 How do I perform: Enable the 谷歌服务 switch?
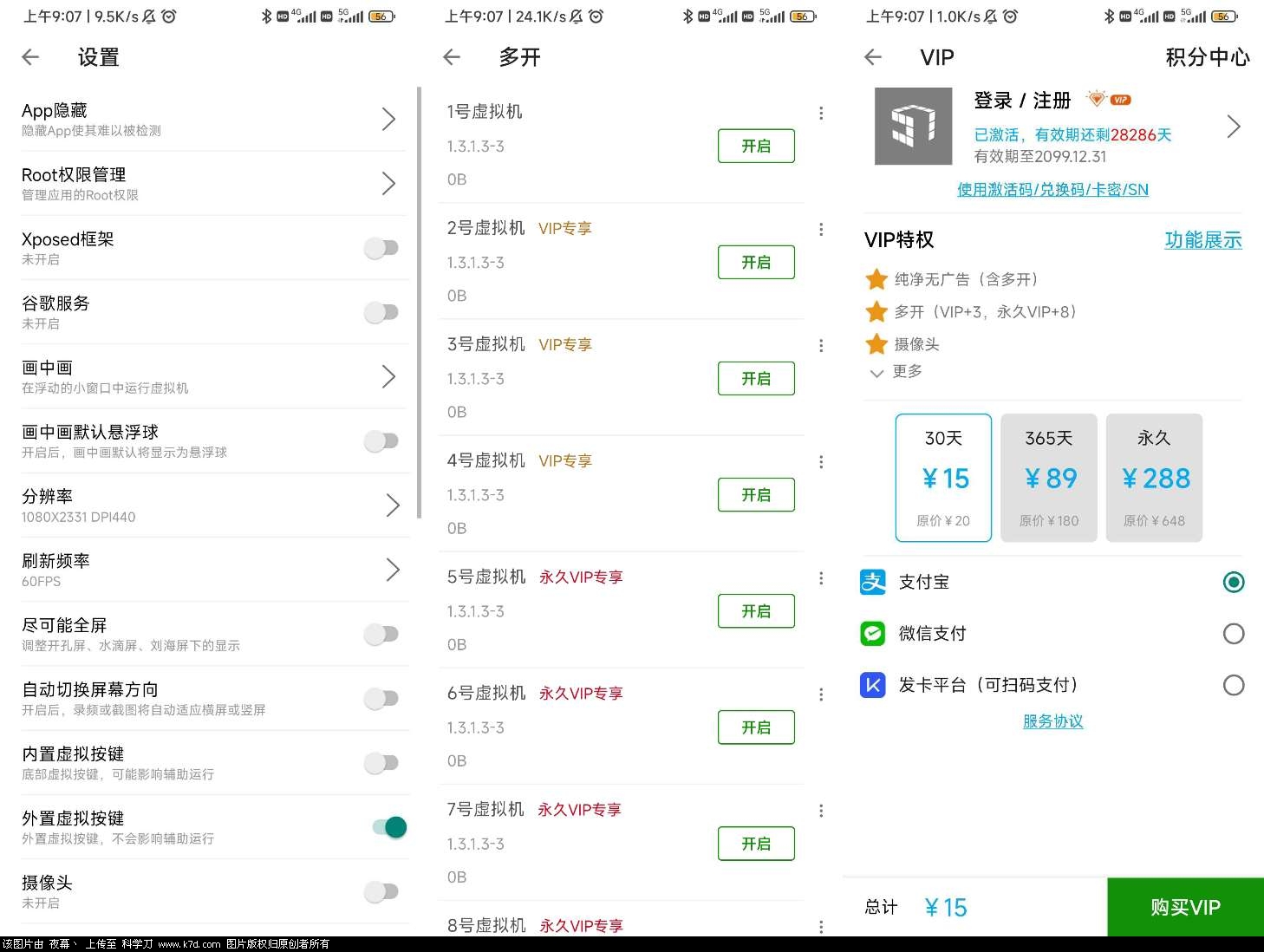[x=381, y=312]
